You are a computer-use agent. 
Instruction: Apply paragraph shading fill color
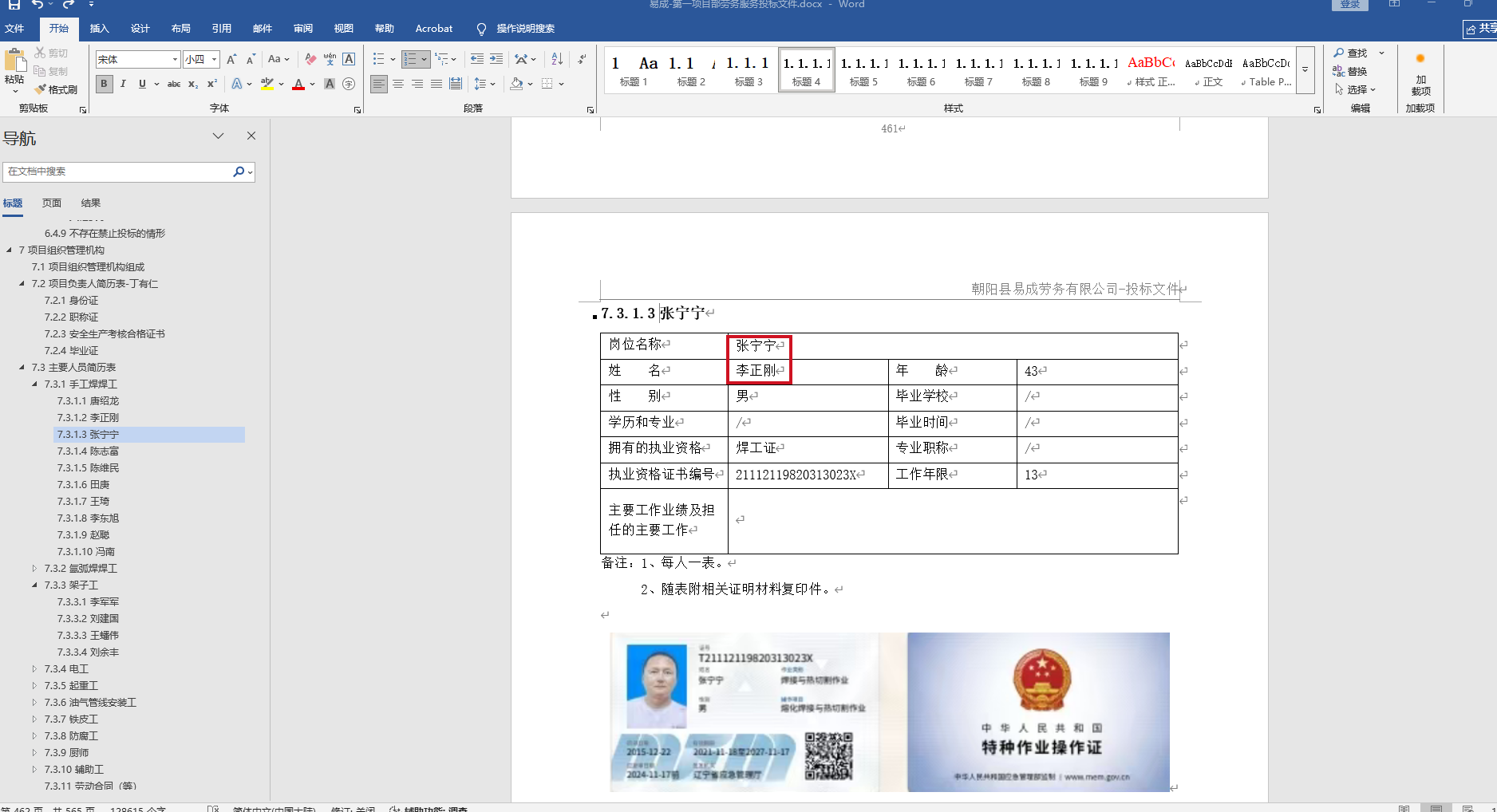pos(517,84)
